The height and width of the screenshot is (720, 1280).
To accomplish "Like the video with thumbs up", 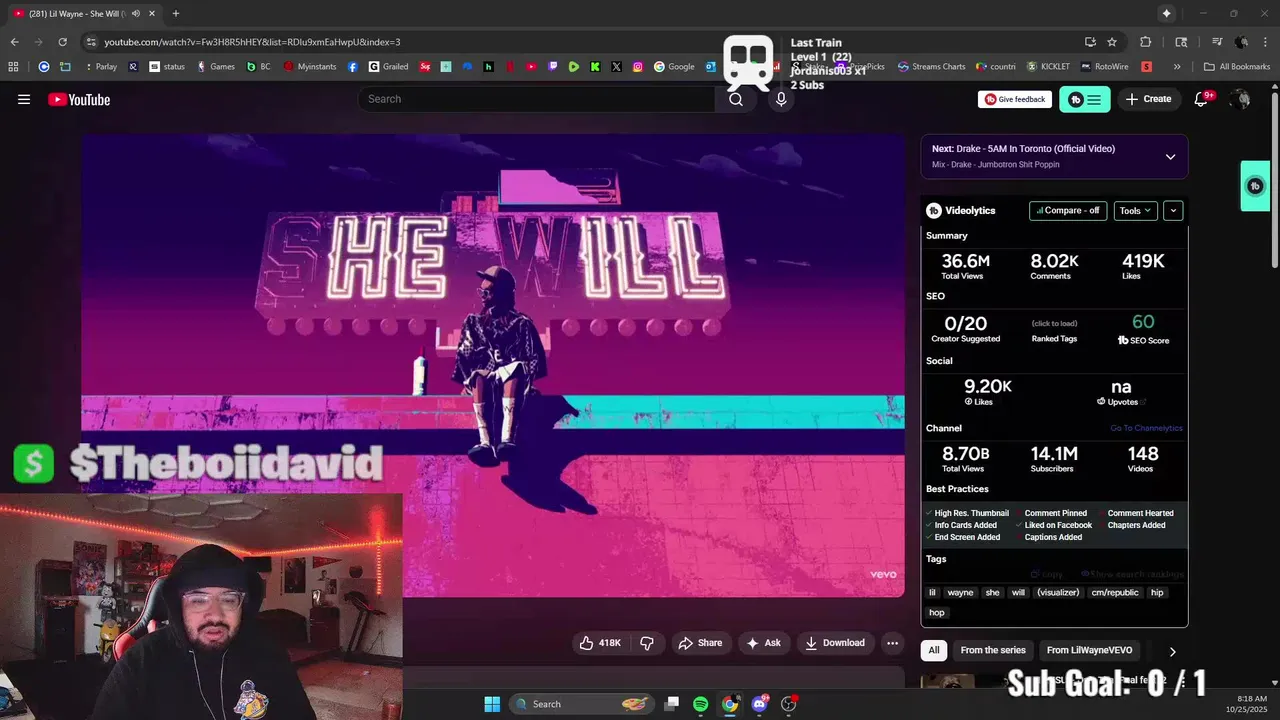I will pos(600,643).
